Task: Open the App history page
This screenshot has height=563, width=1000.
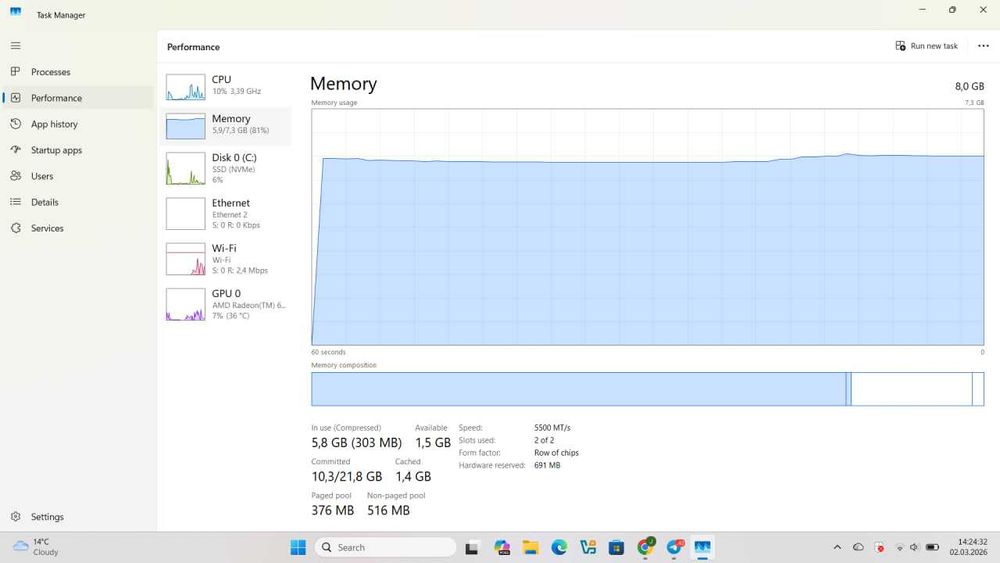Action: click(x=78, y=124)
